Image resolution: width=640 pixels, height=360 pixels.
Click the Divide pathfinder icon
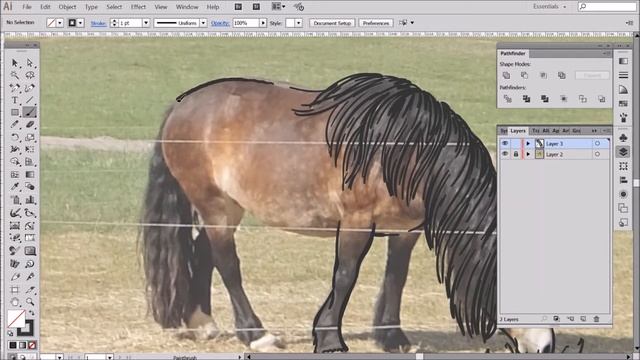(507, 99)
